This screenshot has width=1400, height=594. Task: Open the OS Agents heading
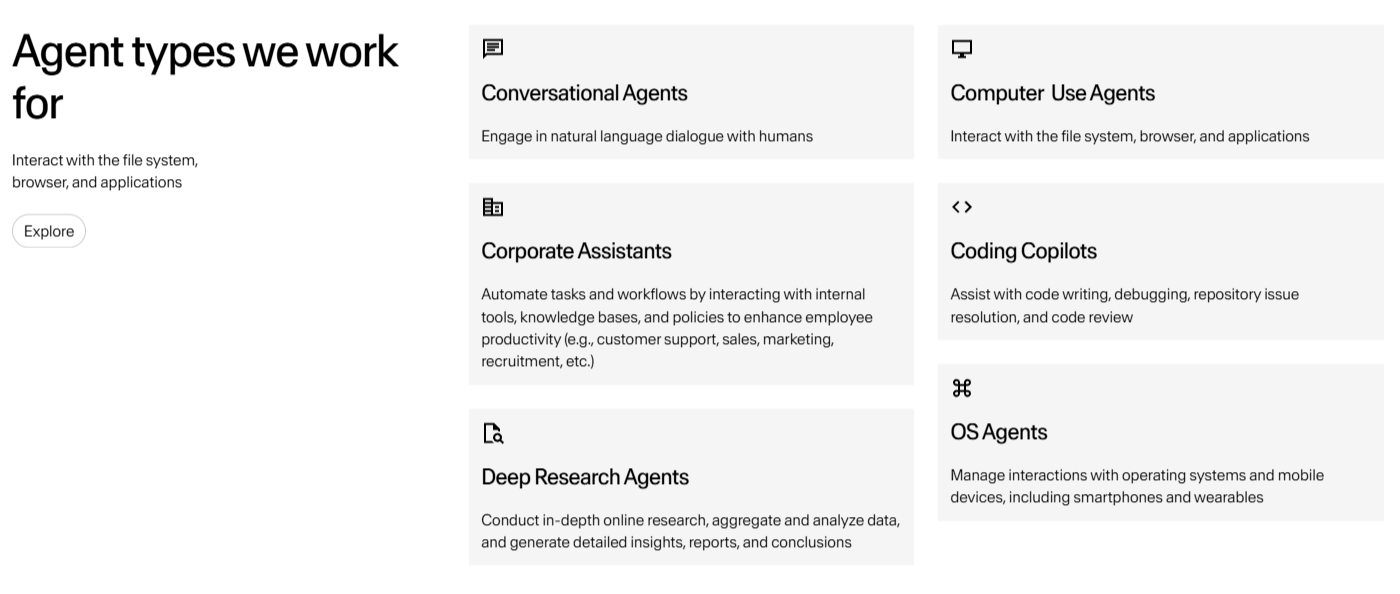point(998,432)
